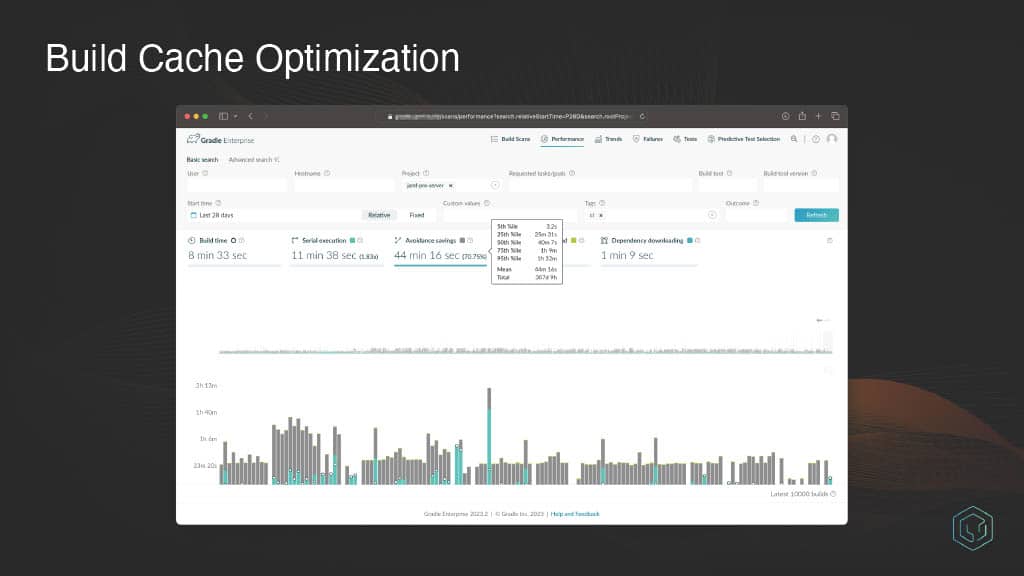
Task: Select the Avoidance savings metric
Action: (x=441, y=250)
